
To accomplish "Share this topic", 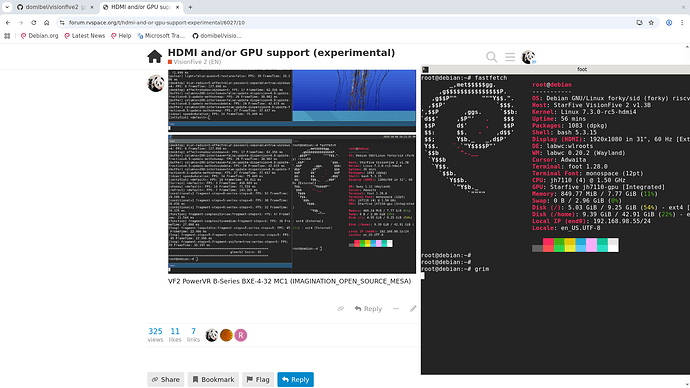I will (x=165, y=380).
